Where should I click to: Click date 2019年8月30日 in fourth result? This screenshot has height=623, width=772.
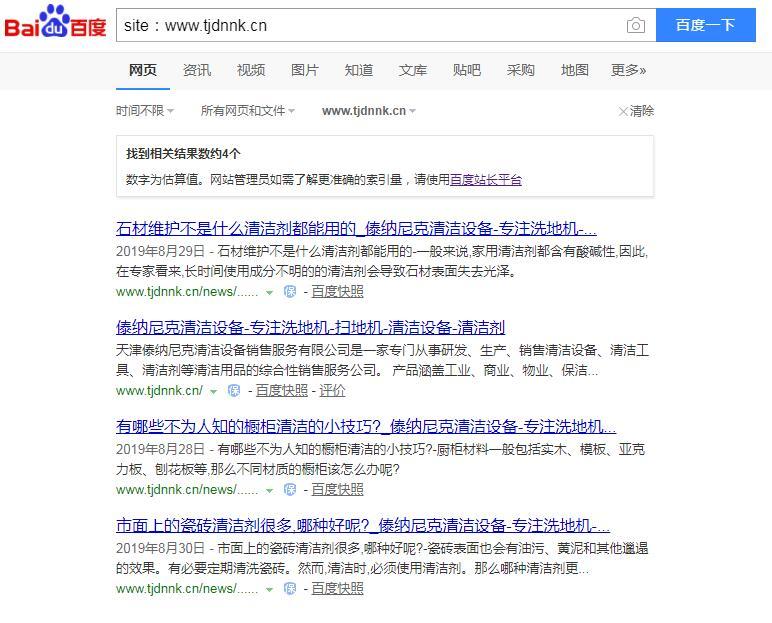161,548
